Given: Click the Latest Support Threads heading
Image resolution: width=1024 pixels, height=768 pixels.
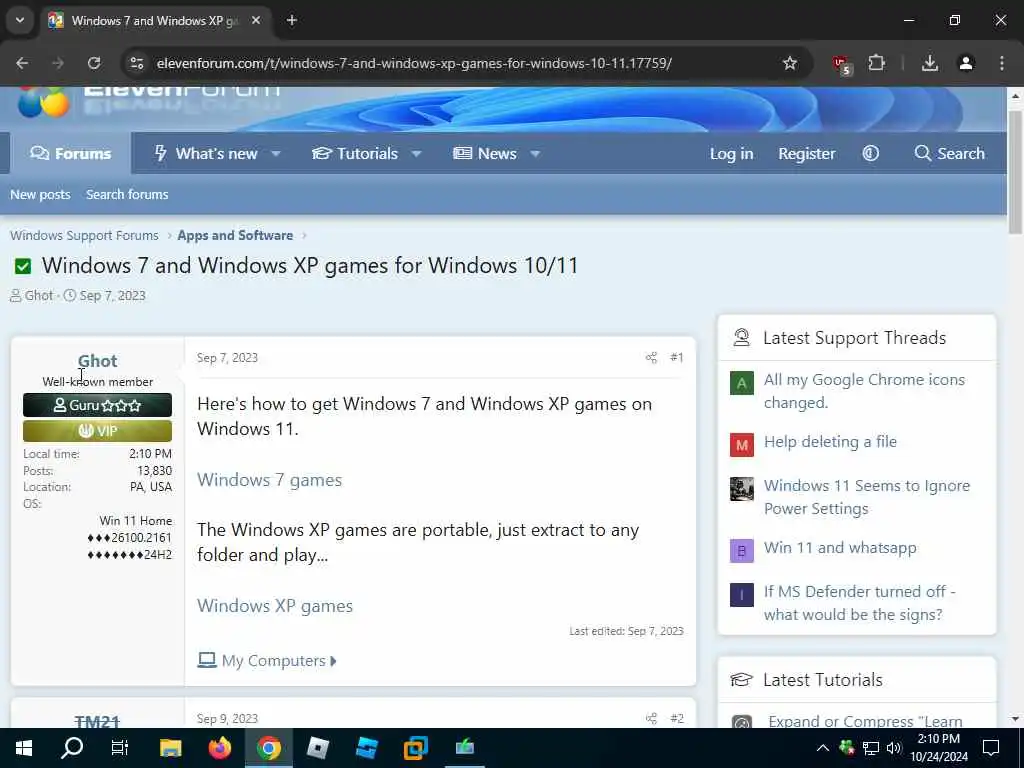Looking at the screenshot, I should point(854,338).
